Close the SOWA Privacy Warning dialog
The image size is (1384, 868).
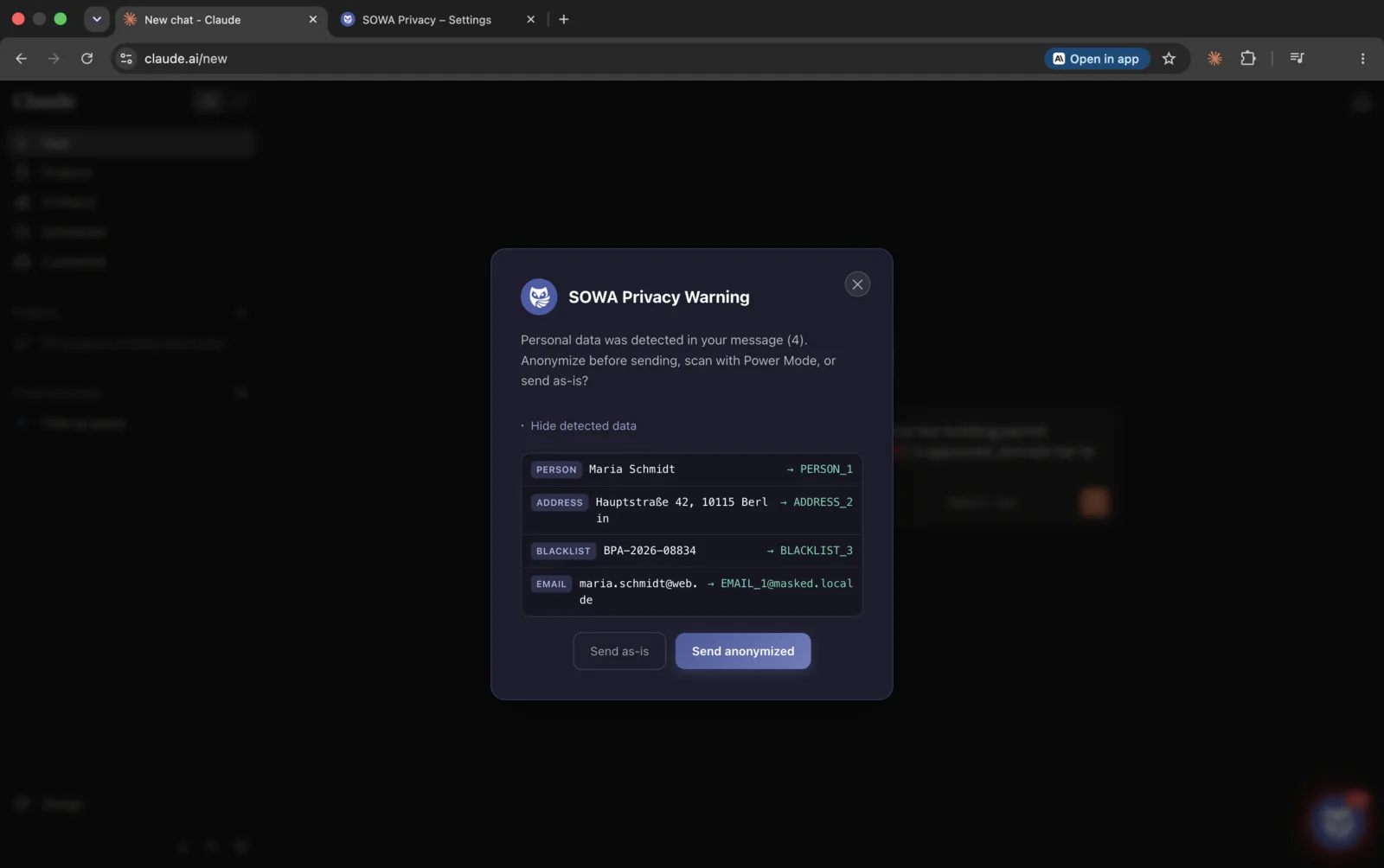[x=857, y=284]
